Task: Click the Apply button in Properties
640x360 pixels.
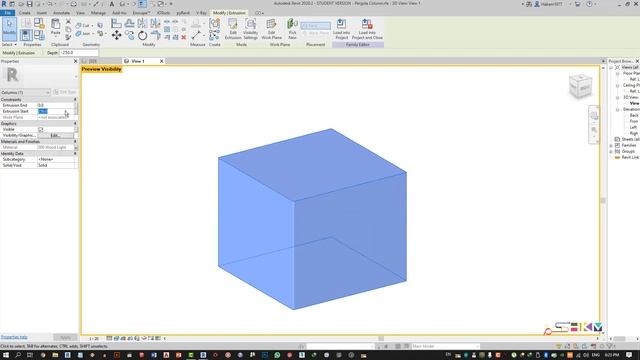Action: coord(65,338)
